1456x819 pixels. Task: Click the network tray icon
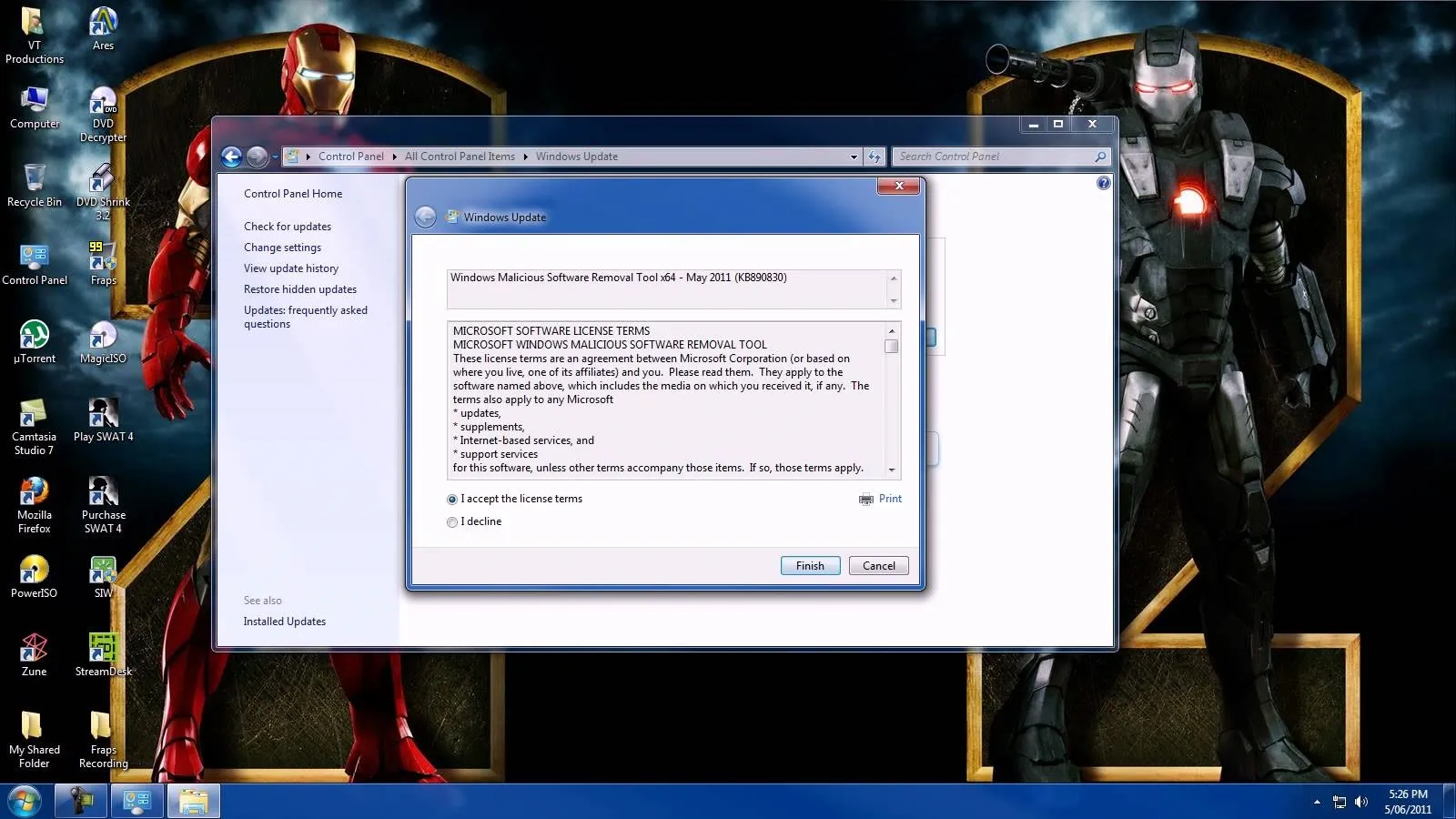1339,802
